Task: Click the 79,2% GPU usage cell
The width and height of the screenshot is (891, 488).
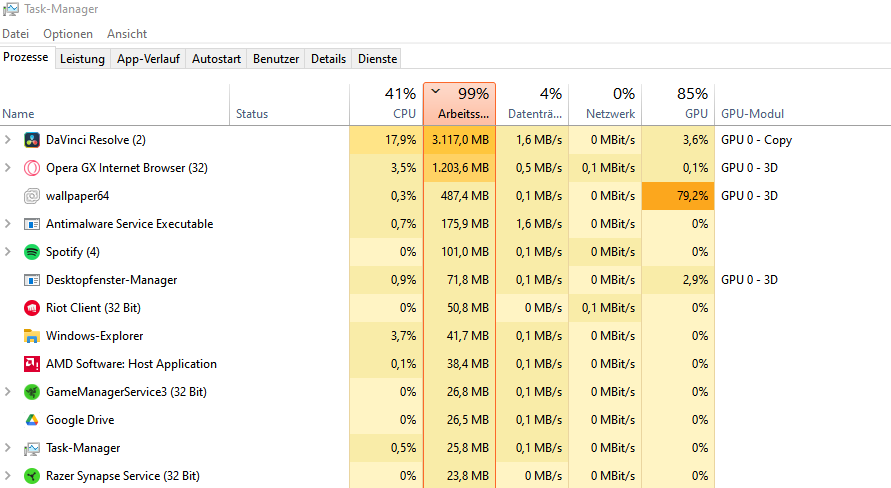Action: tap(678, 196)
